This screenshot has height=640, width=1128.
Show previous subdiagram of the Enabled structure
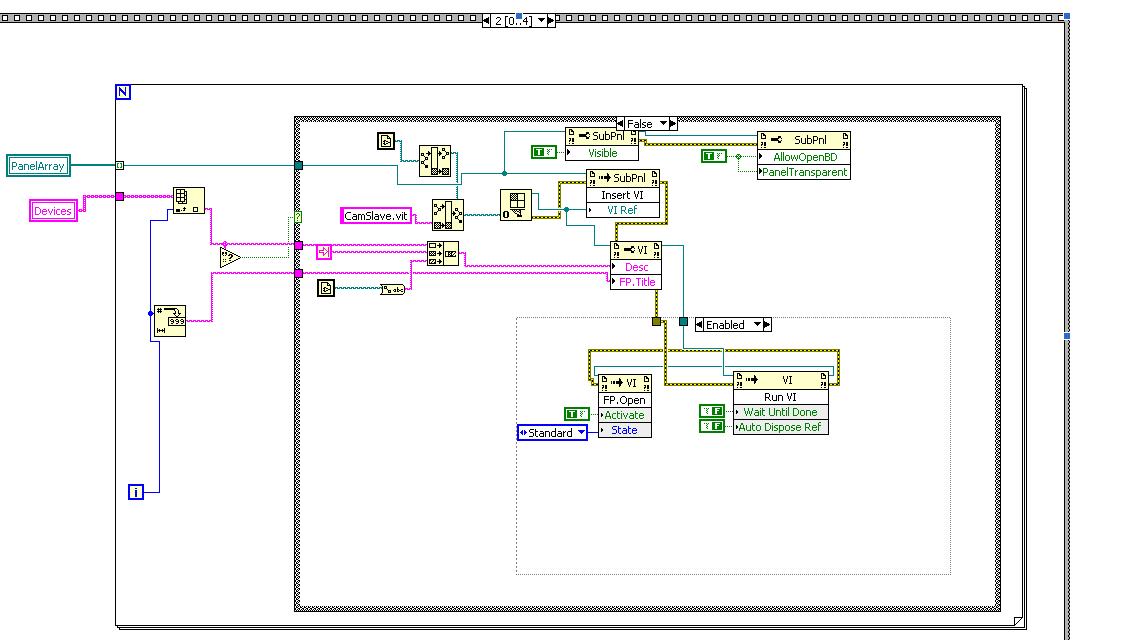pos(699,325)
